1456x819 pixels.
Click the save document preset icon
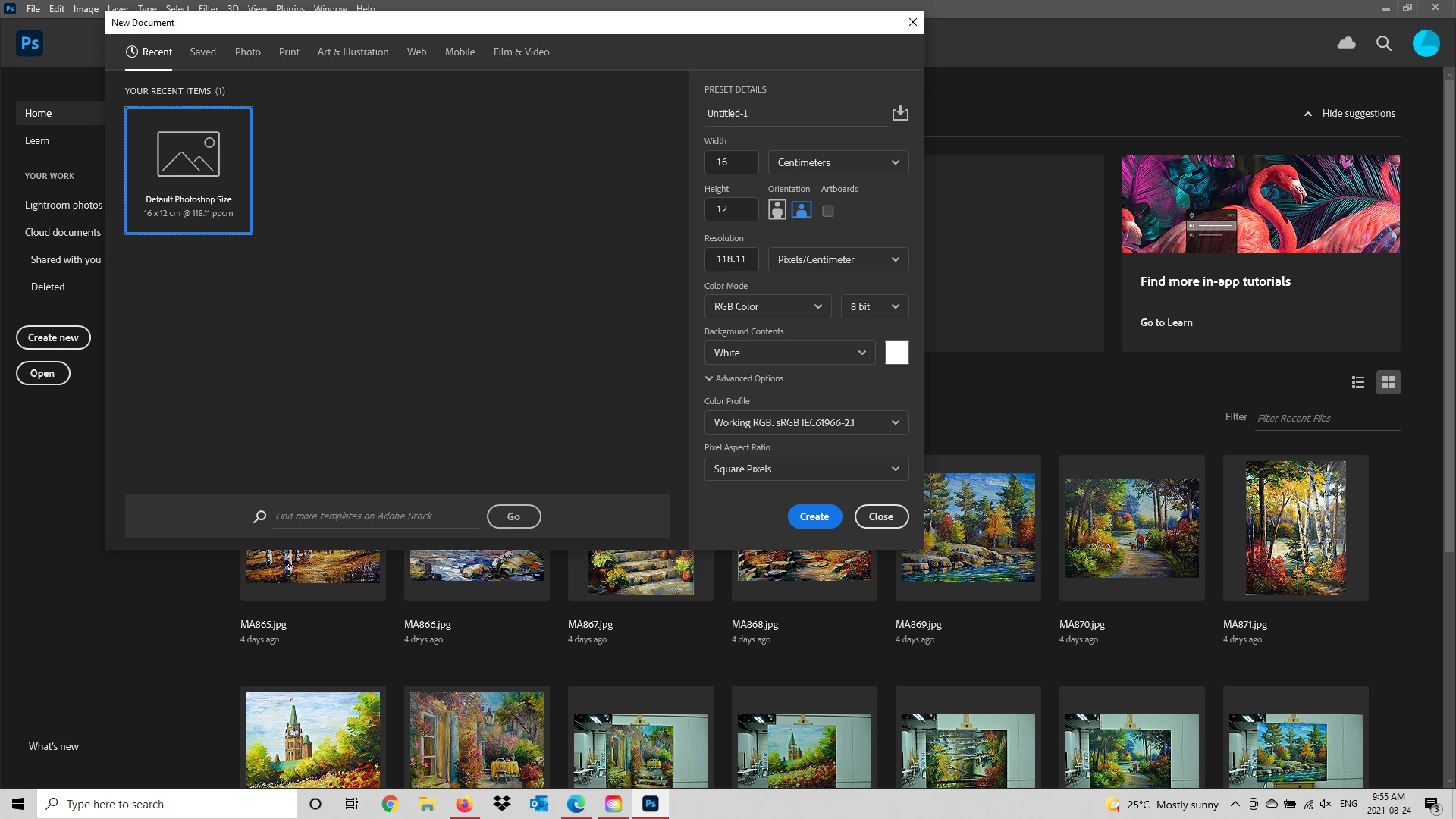900,113
